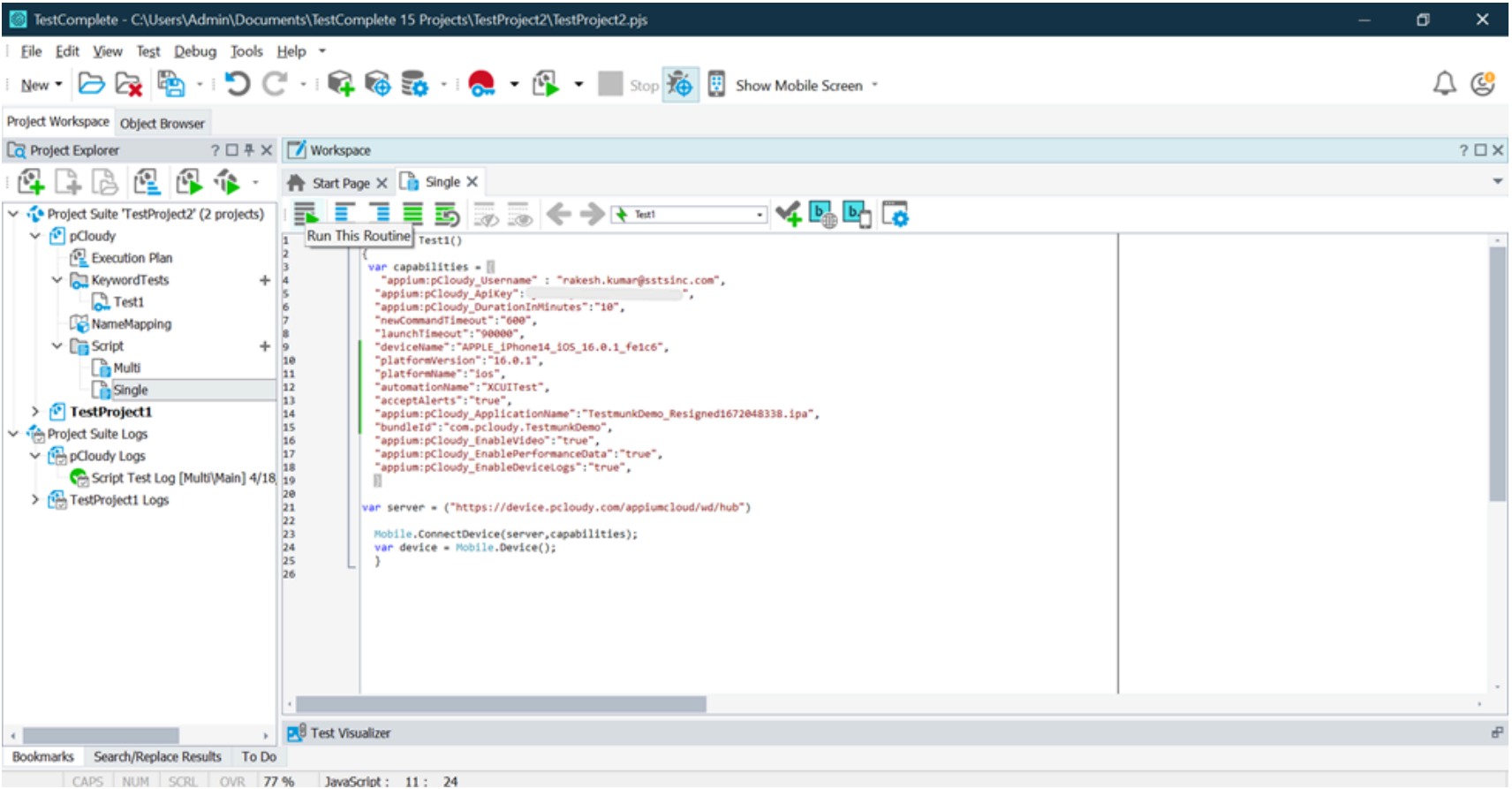This screenshot has width=1512, height=789.
Task: Open the New dropdown button
Action: point(41,86)
